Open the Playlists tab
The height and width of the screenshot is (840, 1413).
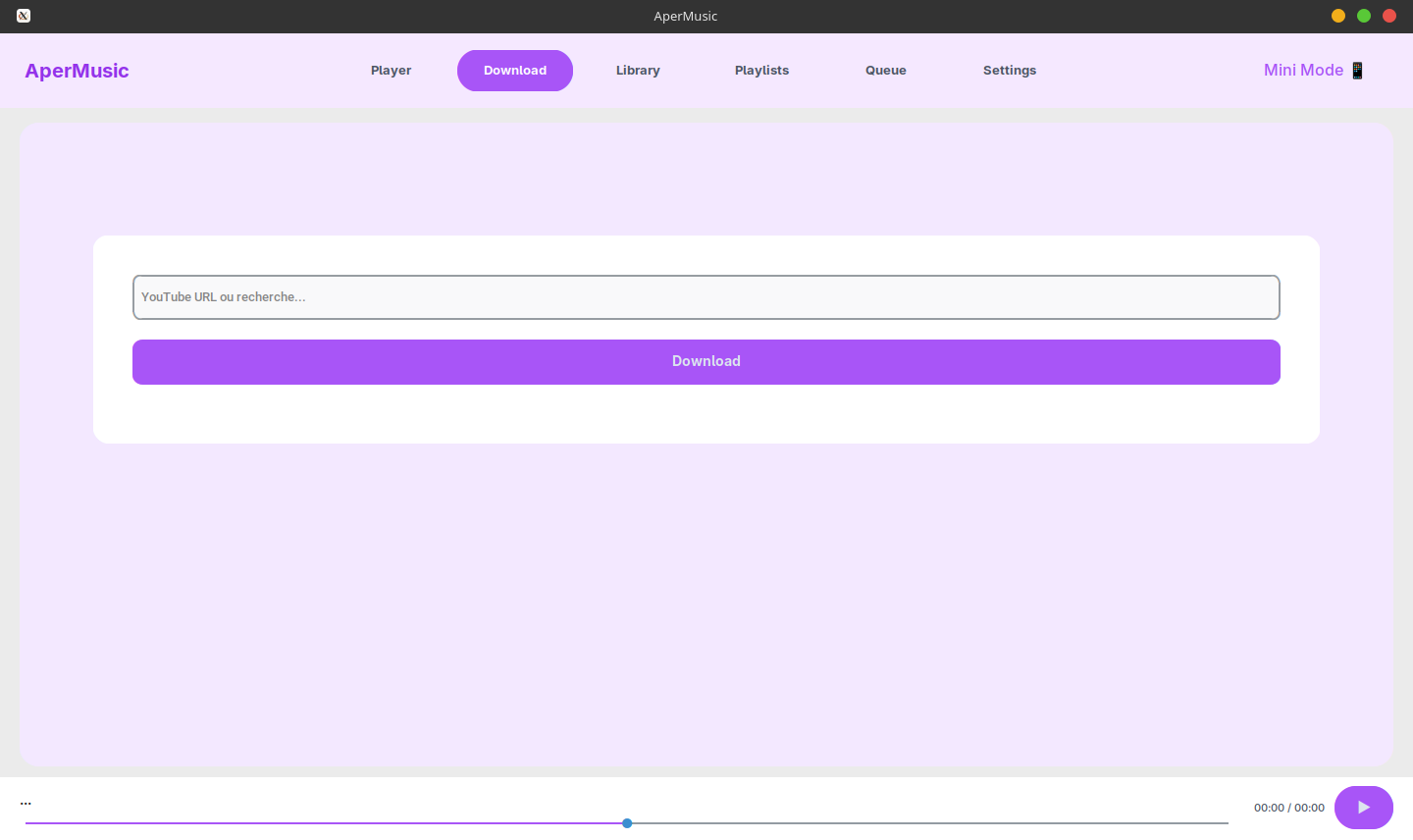pos(761,71)
